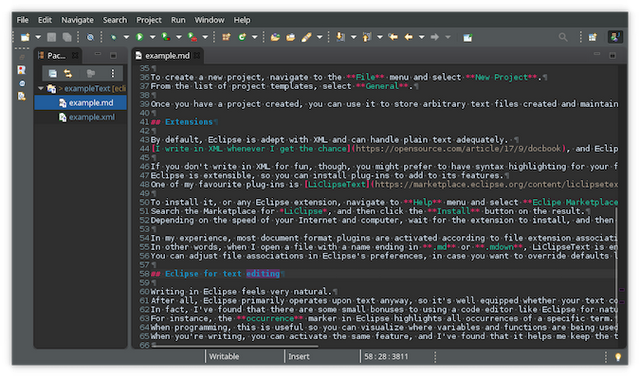Click the Last Edit Location arrow icon

pos(393,37)
